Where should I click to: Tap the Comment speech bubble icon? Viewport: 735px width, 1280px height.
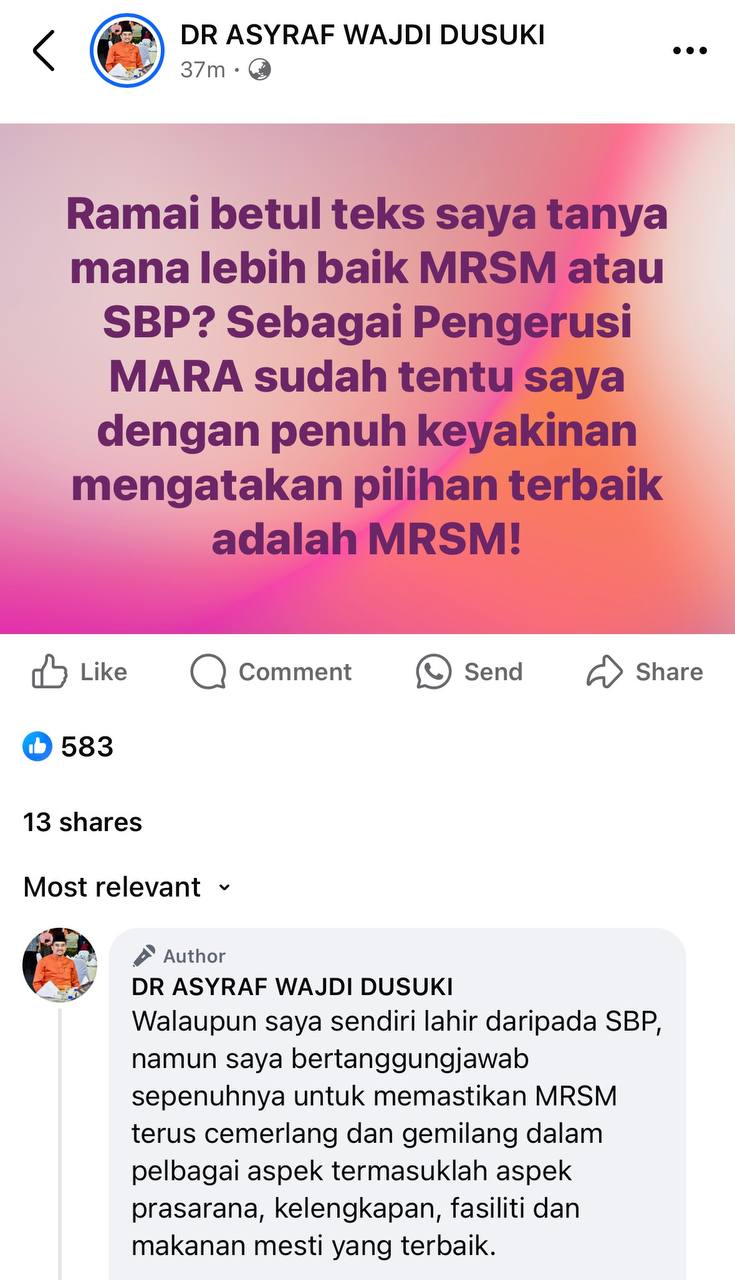tap(208, 672)
